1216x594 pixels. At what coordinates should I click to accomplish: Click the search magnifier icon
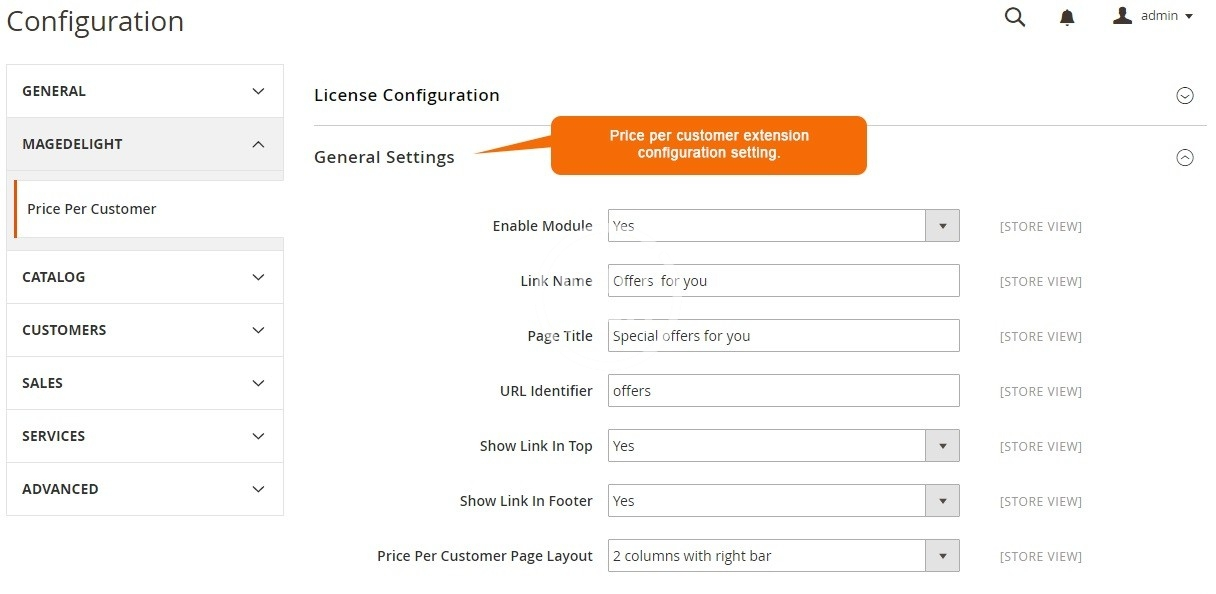tap(1014, 17)
